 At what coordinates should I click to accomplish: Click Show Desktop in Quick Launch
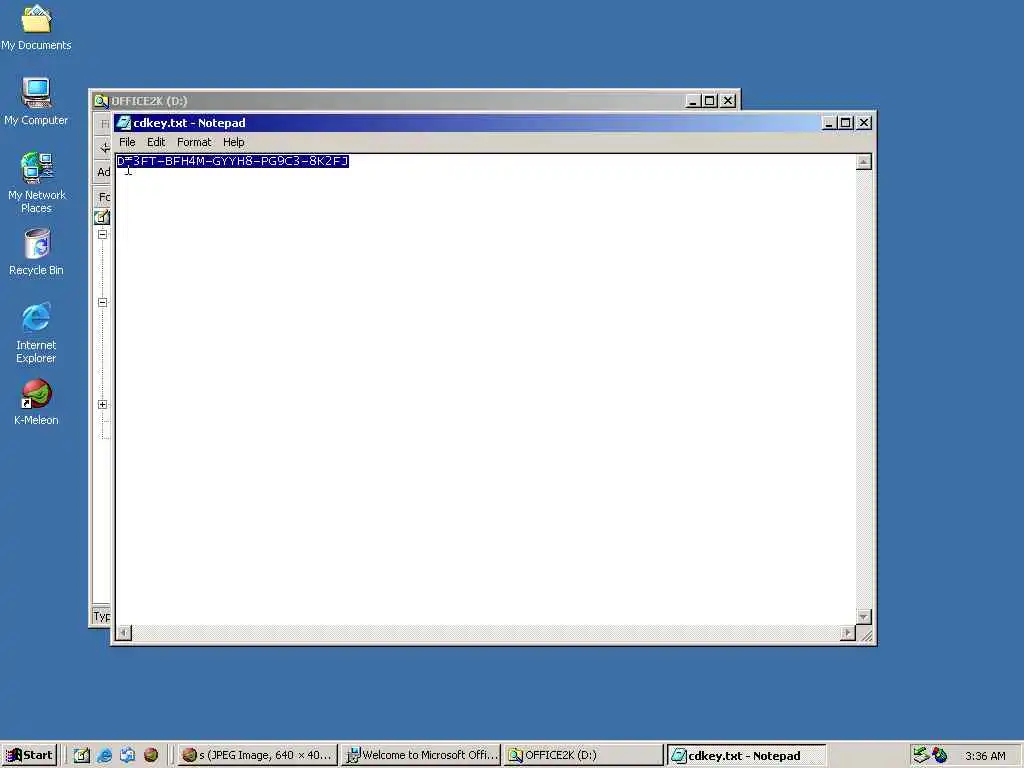(82, 755)
